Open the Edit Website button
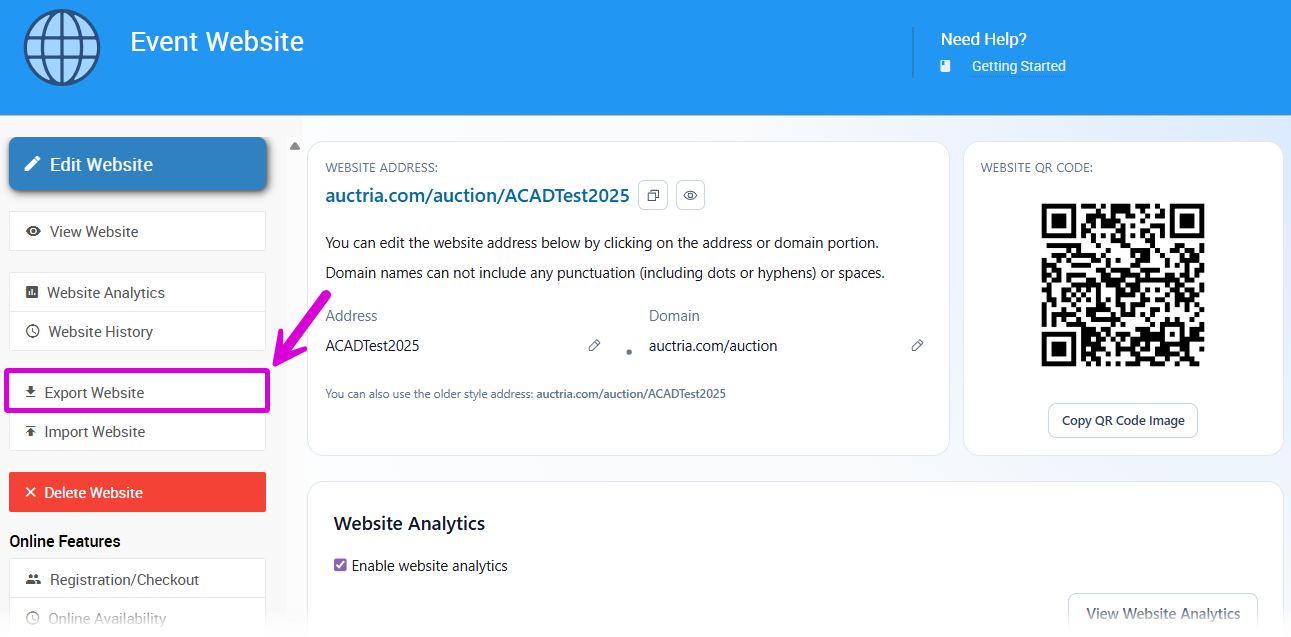The image size is (1291, 637). pyautogui.click(x=138, y=164)
